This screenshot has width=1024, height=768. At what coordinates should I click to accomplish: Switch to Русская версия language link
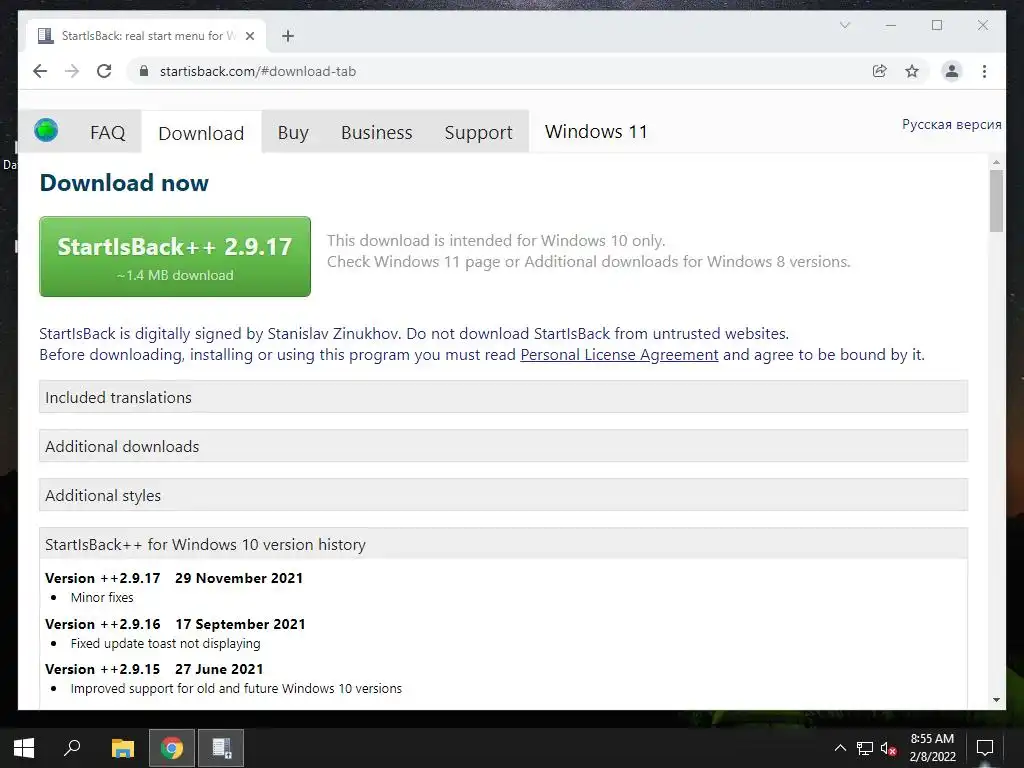951,124
